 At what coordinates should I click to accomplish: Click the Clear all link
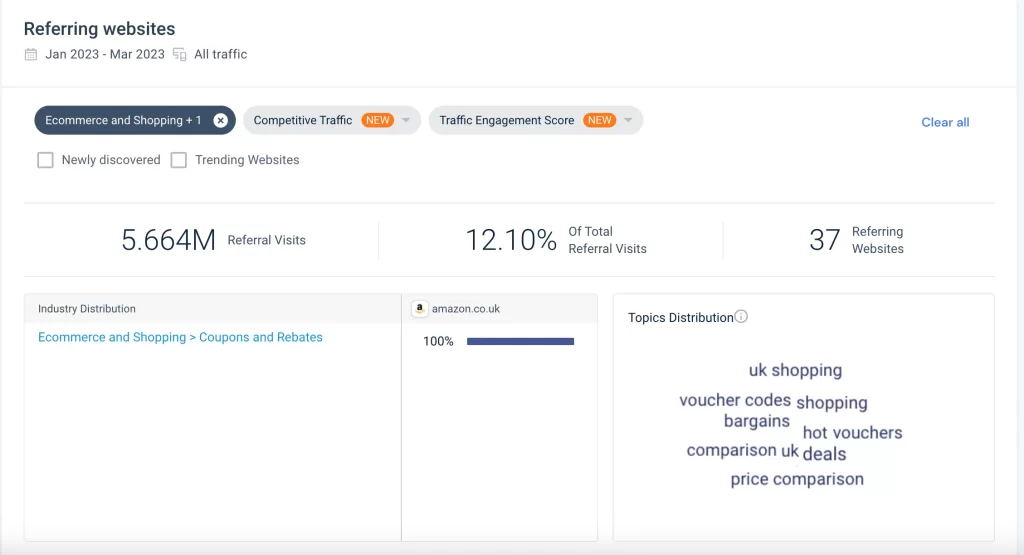(x=945, y=122)
